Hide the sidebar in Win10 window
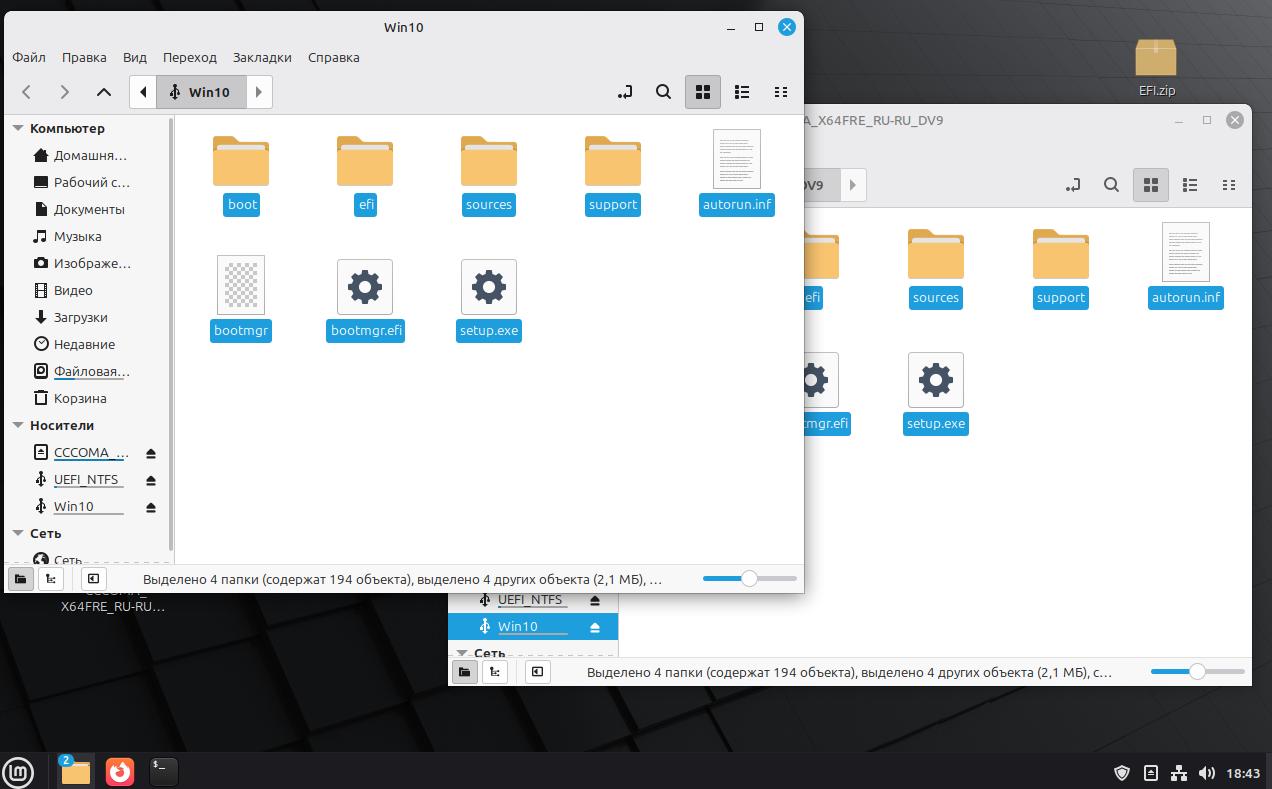 point(93,578)
